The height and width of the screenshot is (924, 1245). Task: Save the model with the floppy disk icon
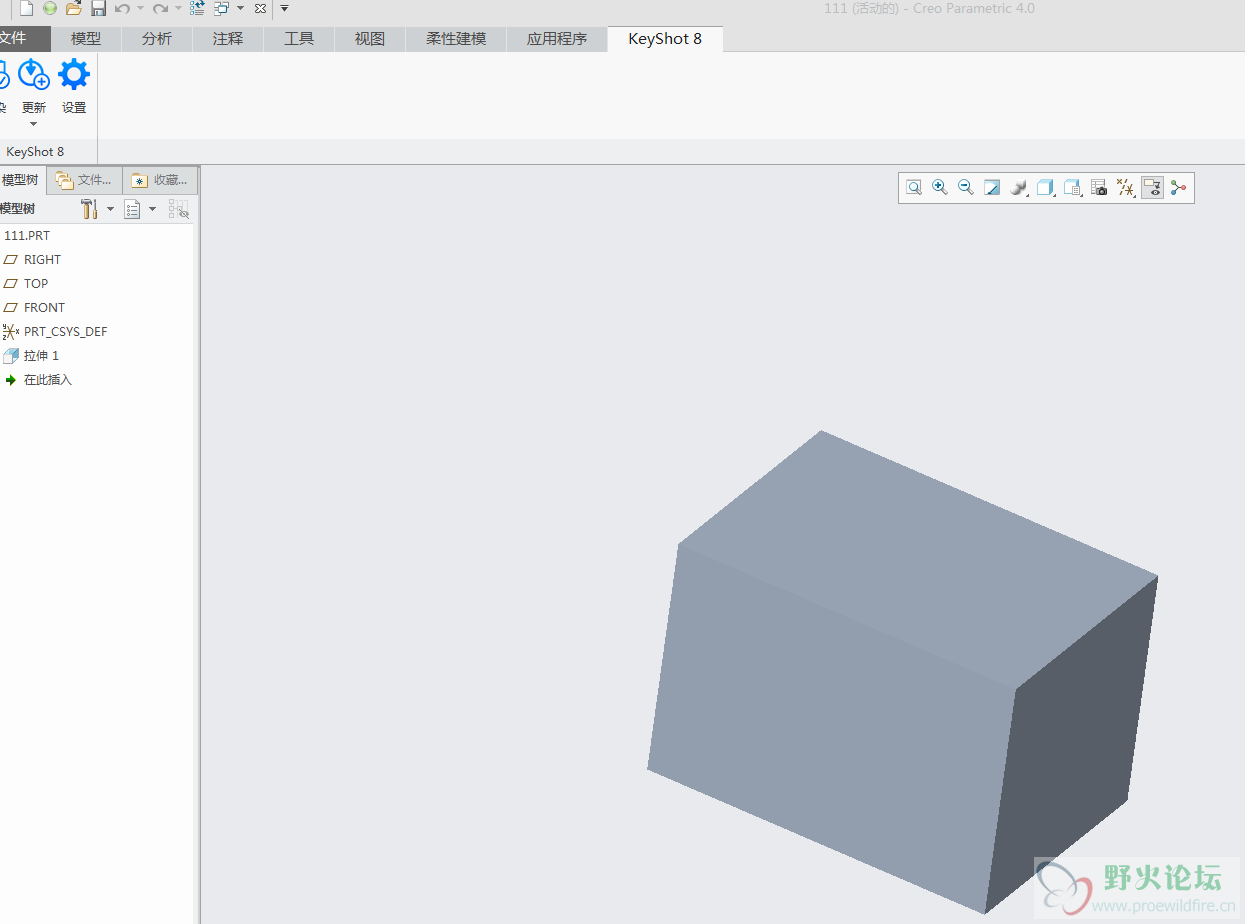98,8
